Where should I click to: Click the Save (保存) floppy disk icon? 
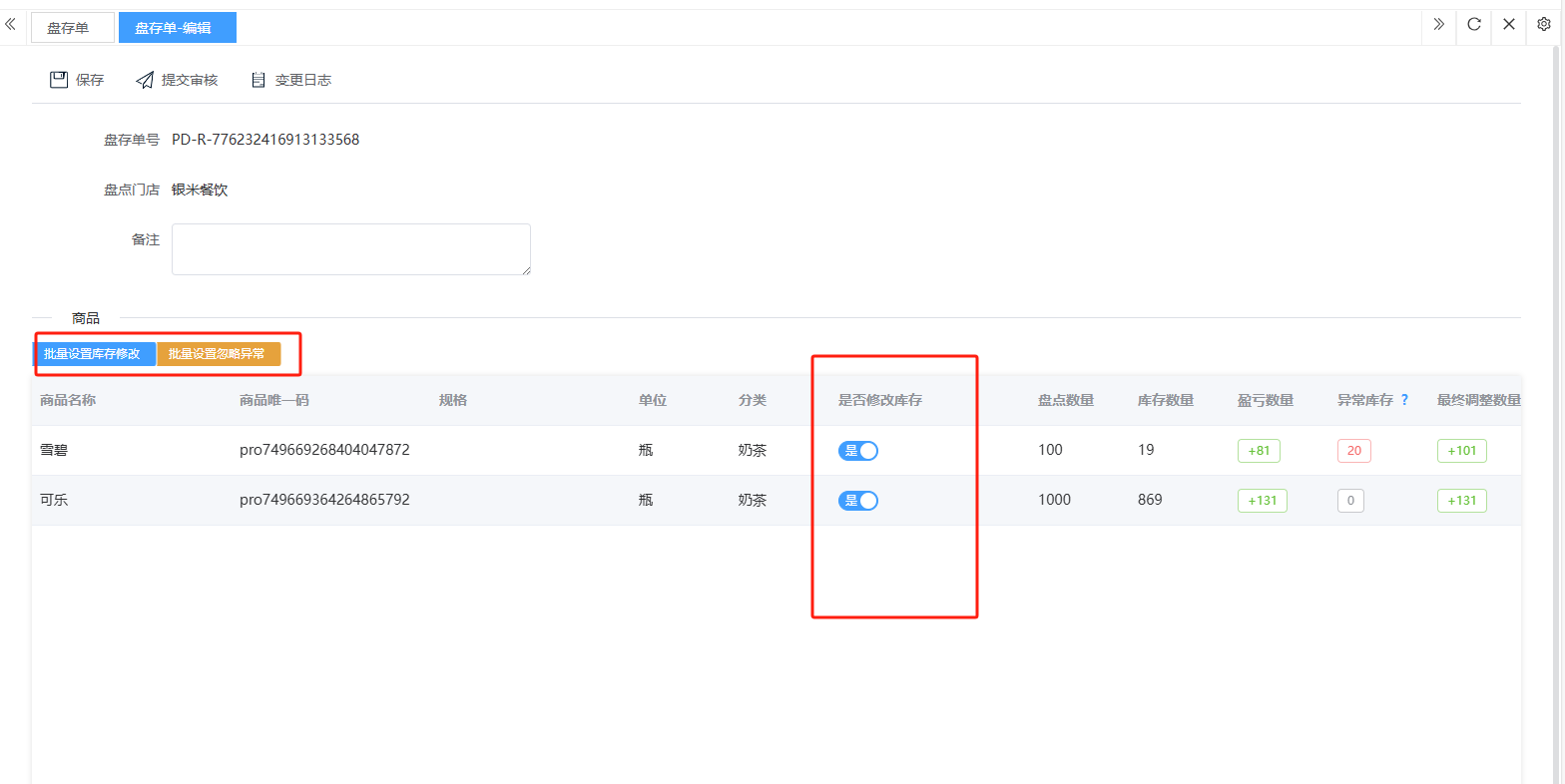point(59,80)
